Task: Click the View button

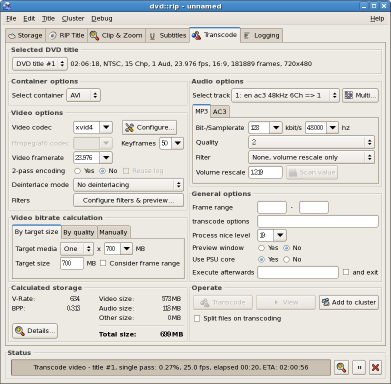Action: coord(286,302)
